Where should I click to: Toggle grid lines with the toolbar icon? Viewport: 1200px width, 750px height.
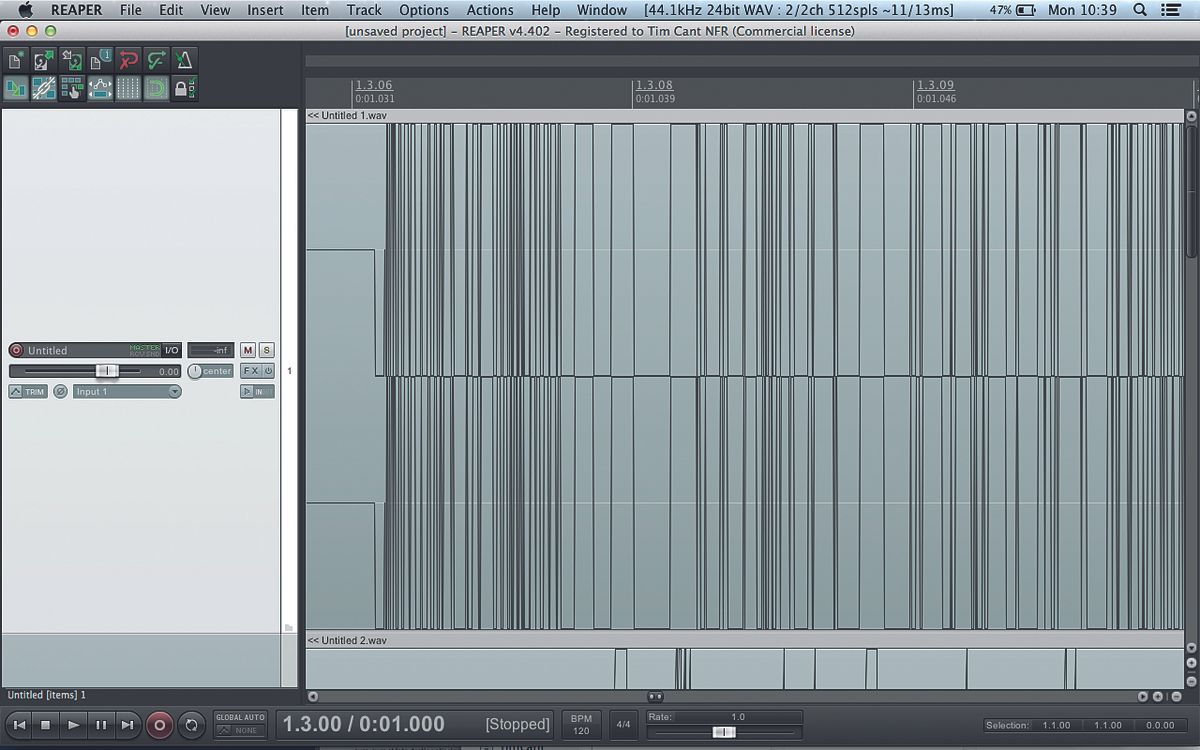click(x=128, y=88)
